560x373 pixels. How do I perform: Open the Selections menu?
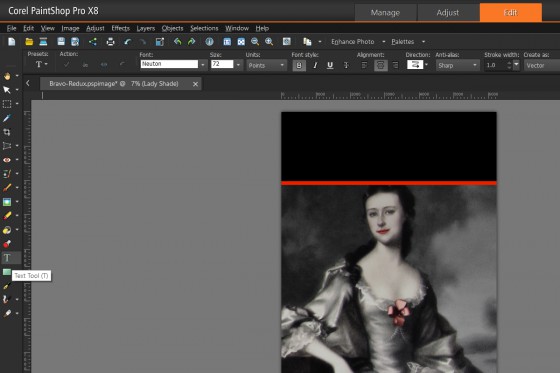click(204, 28)
